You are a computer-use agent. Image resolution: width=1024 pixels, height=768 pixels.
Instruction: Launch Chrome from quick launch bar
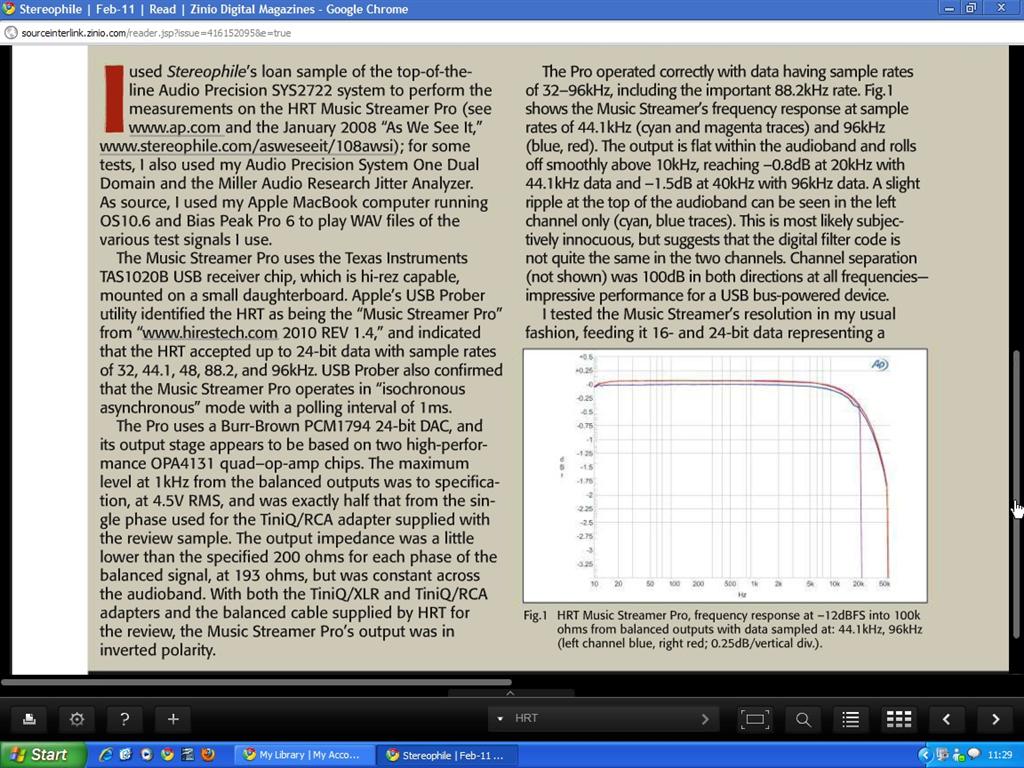coord(167,755)
